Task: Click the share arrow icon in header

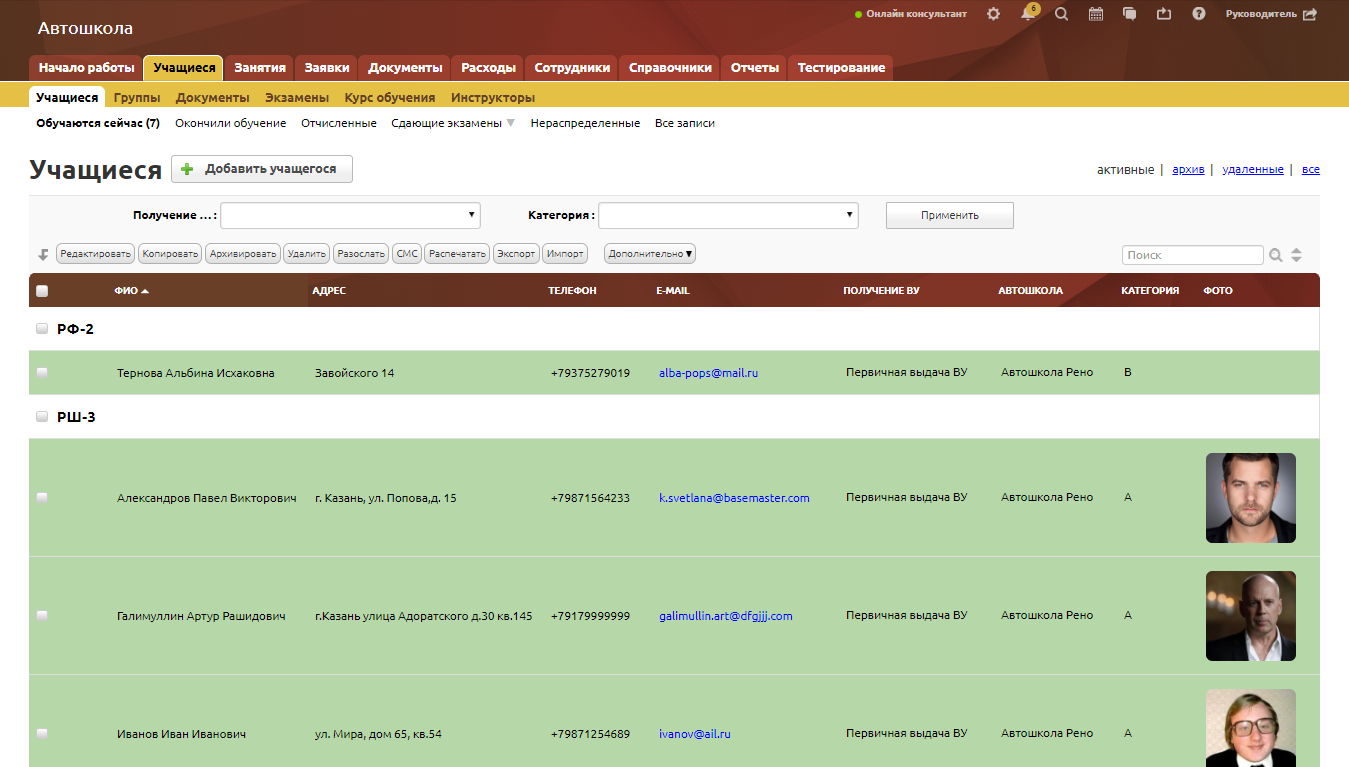Action: click(x=1164, y=14)
